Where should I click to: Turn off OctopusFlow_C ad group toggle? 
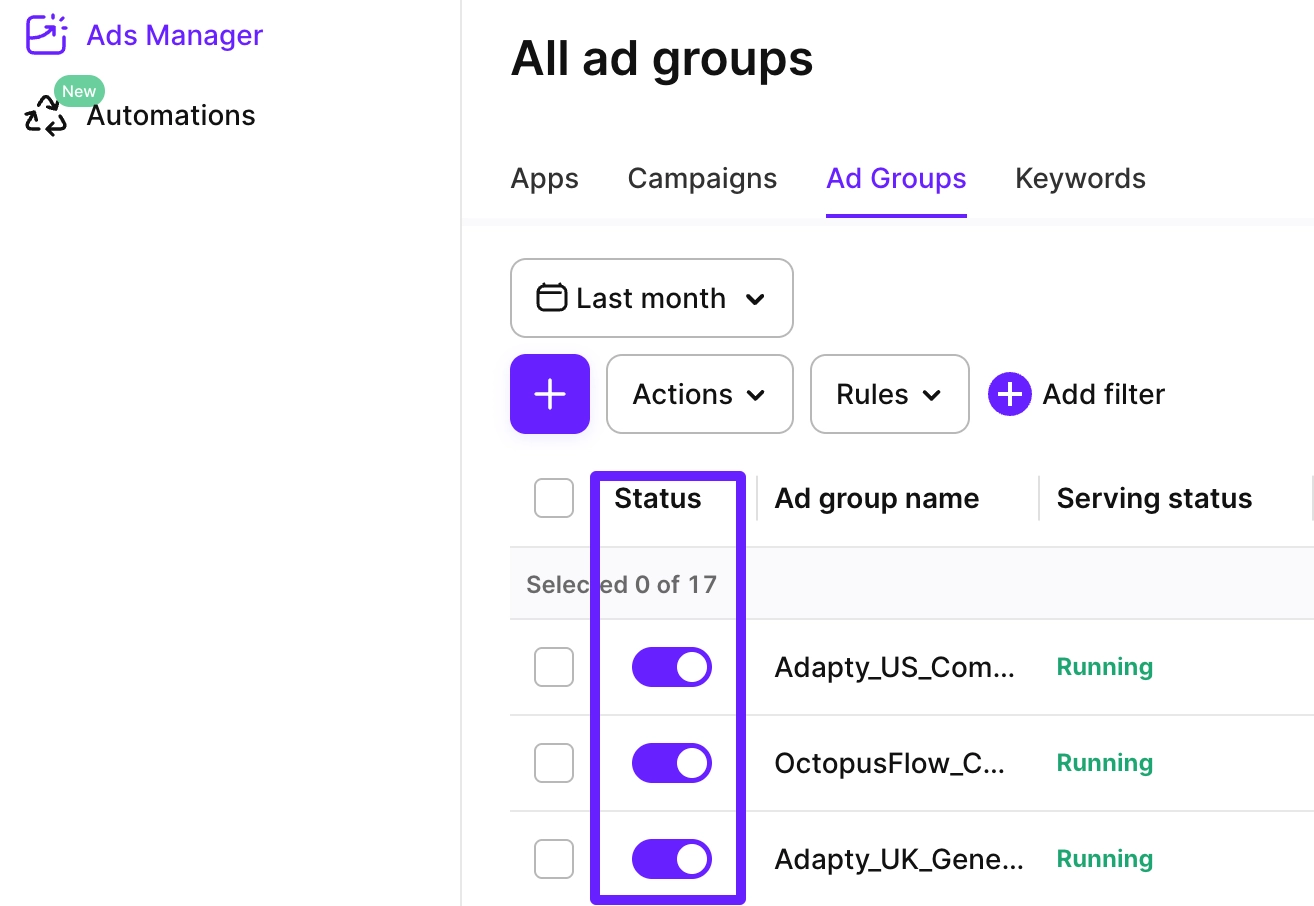pos(671,762)
